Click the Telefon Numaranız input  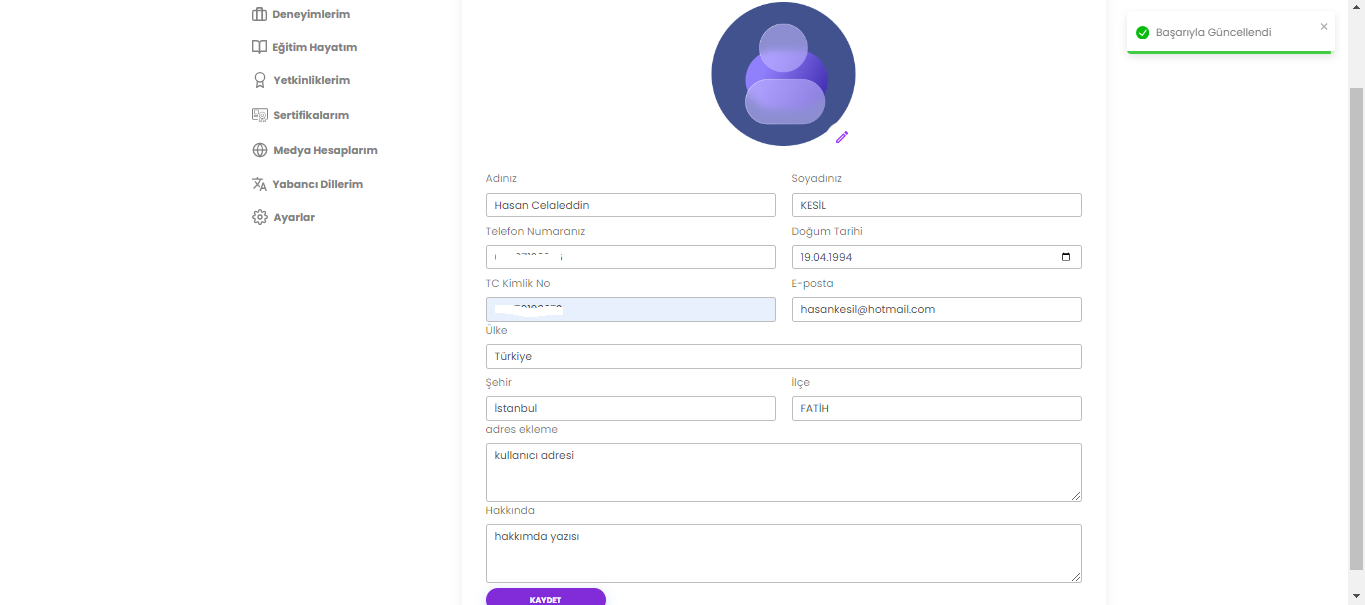[x=631, y=257]
